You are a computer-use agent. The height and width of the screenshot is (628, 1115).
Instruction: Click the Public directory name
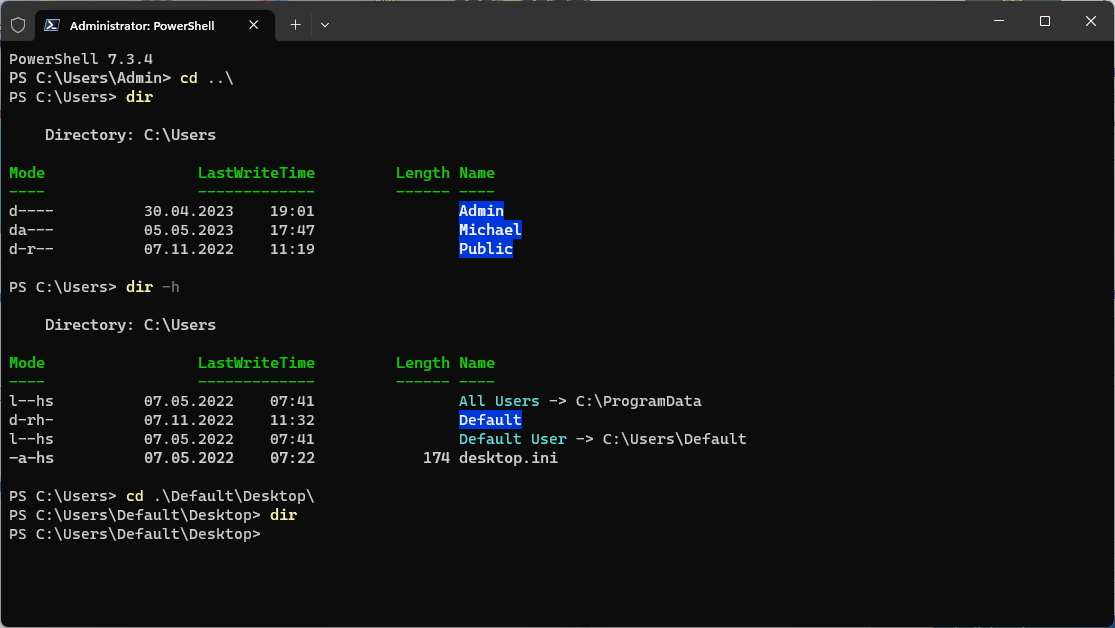coord(486,249)
